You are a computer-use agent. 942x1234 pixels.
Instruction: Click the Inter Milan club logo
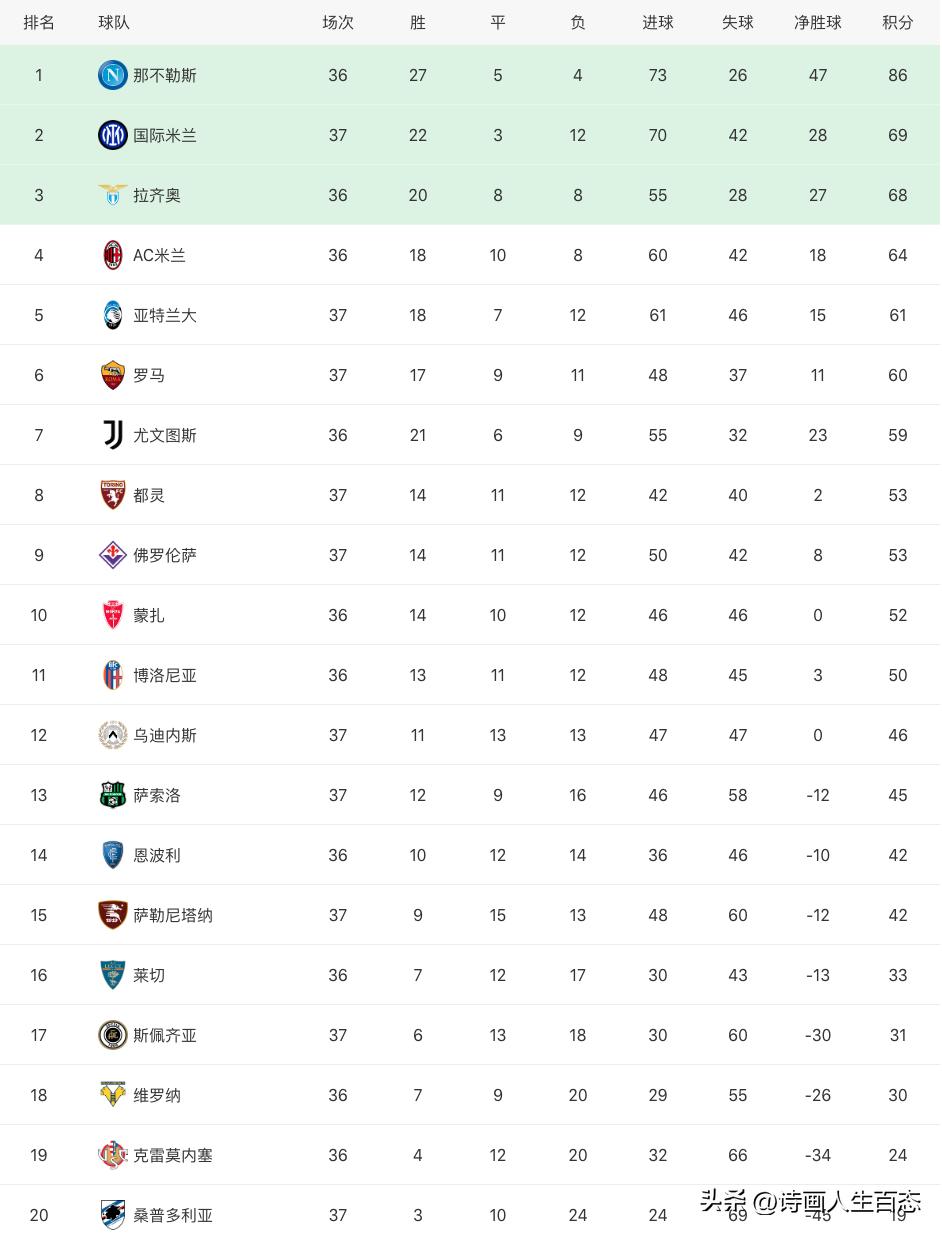click(x=112, y=135)
